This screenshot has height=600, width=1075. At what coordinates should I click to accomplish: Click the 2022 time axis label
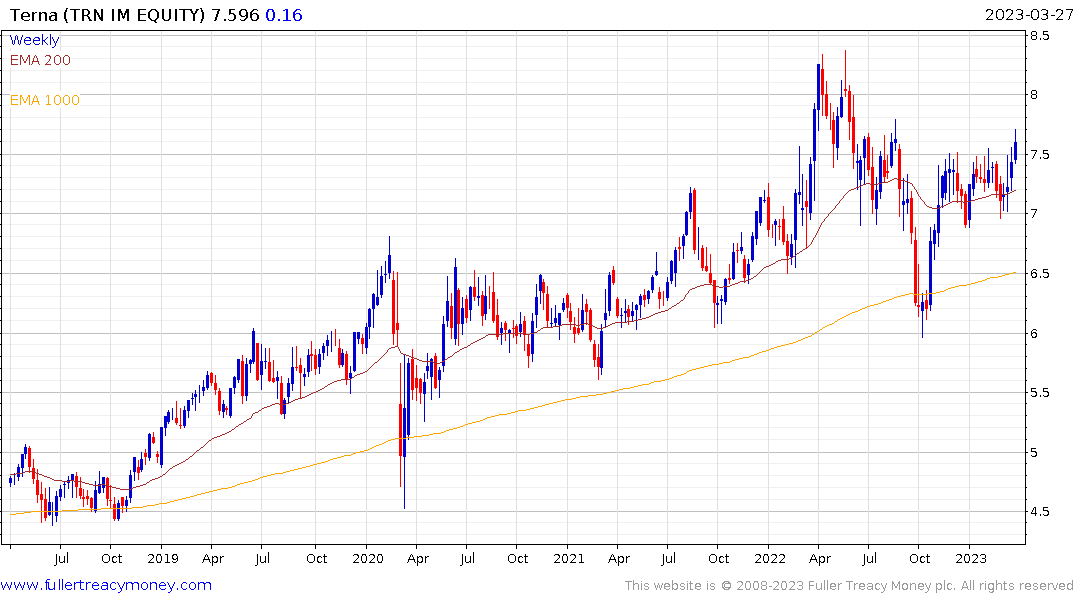[x=770, y=559]
